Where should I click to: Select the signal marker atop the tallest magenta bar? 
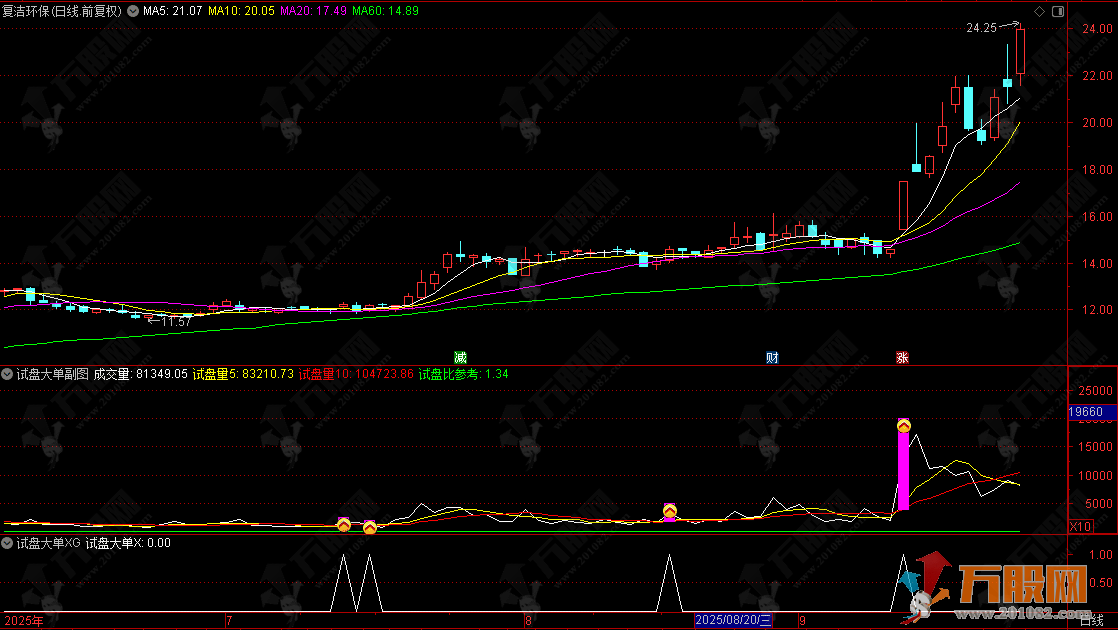click(x=903, y=425)
